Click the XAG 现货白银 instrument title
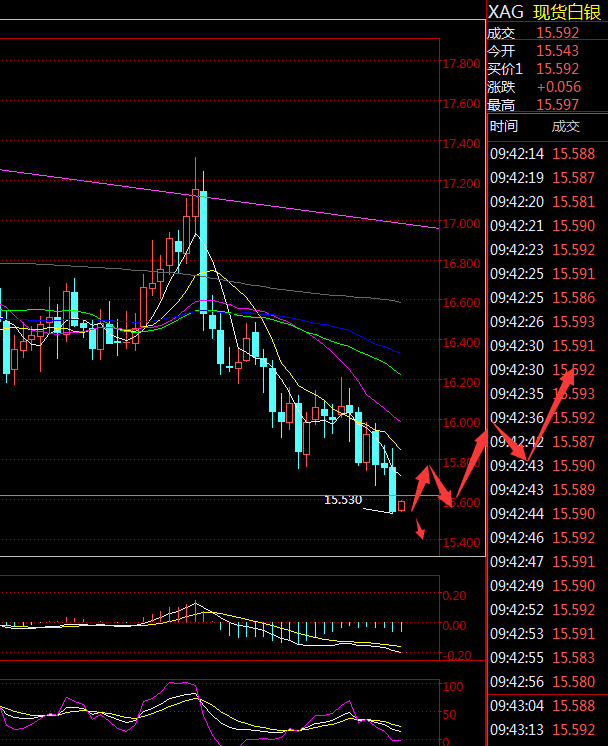 545,12
